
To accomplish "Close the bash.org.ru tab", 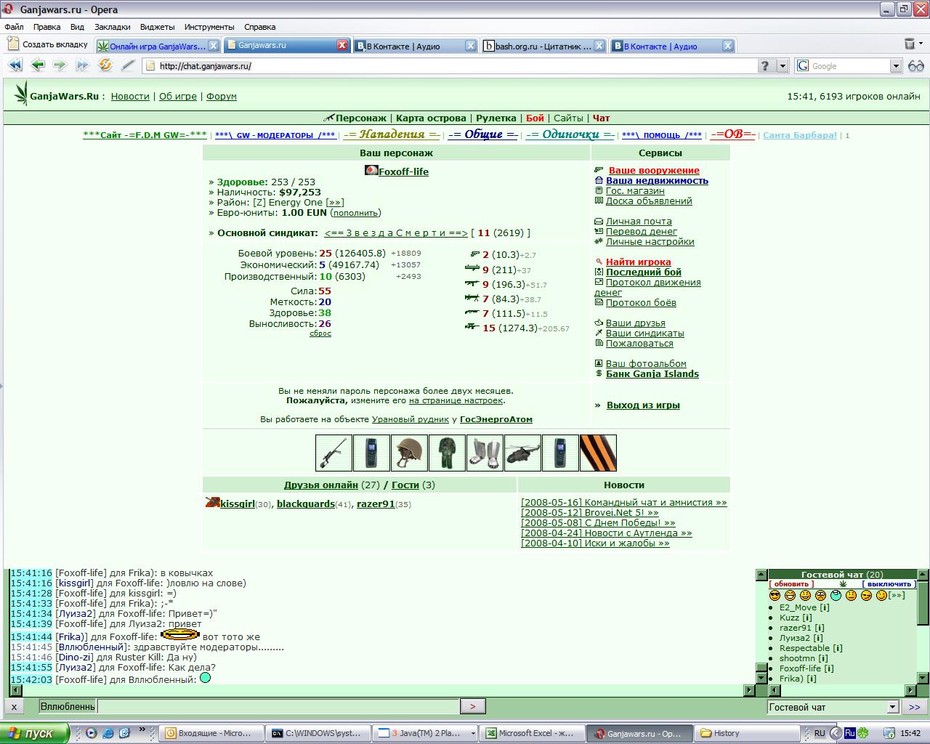I will pyautogui.click(x=600, y=46).
